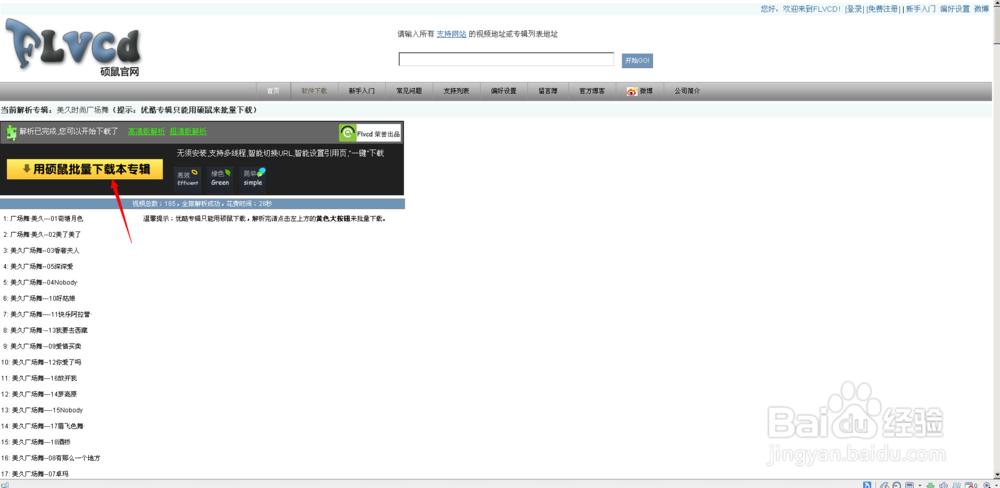Open the 留言簿 navigation tab
The image size is (1000, 488).
point(547,91)
